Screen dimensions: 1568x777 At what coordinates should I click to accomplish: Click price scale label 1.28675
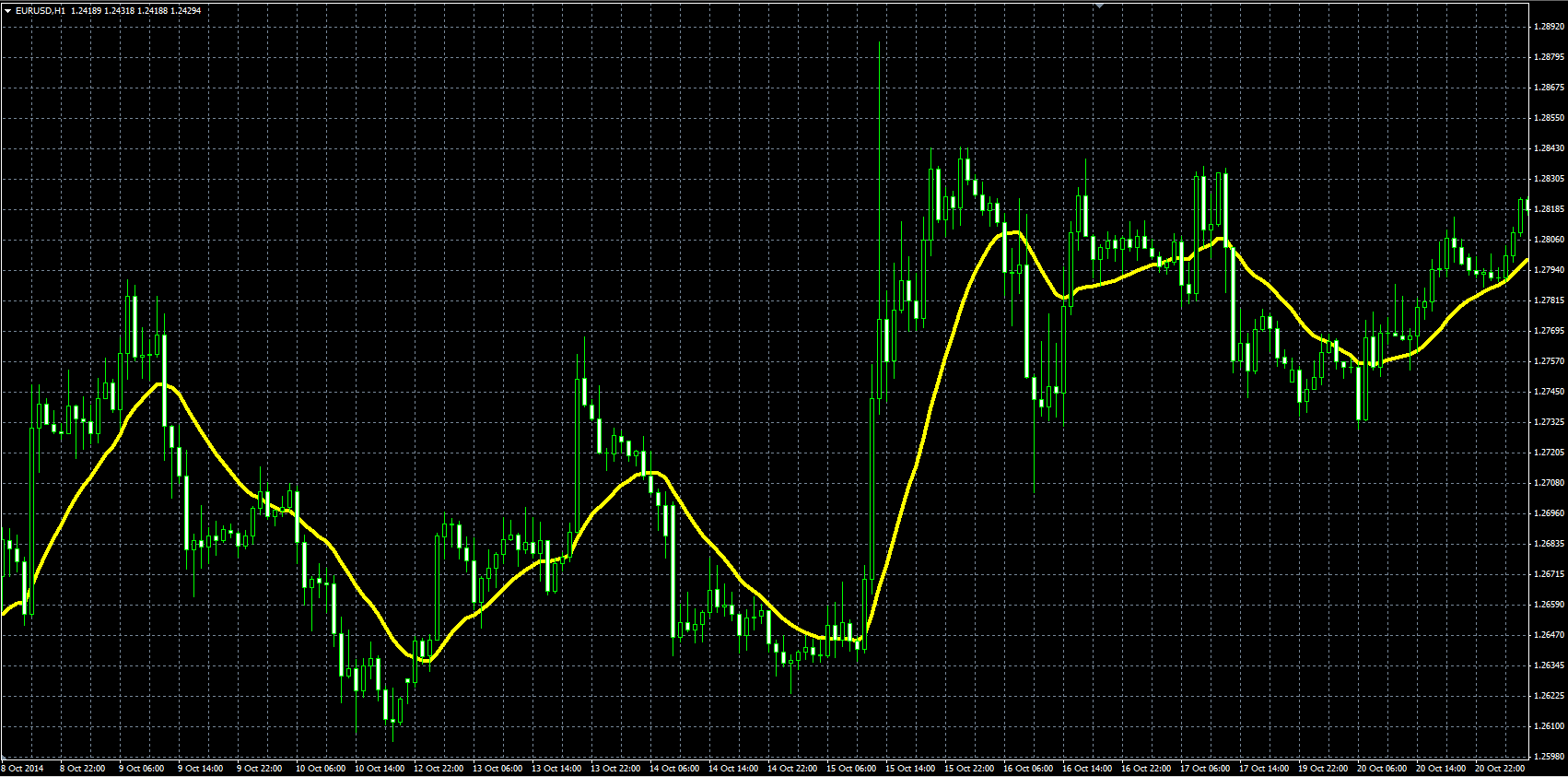pyautogui.click(x=1550, y=88)
